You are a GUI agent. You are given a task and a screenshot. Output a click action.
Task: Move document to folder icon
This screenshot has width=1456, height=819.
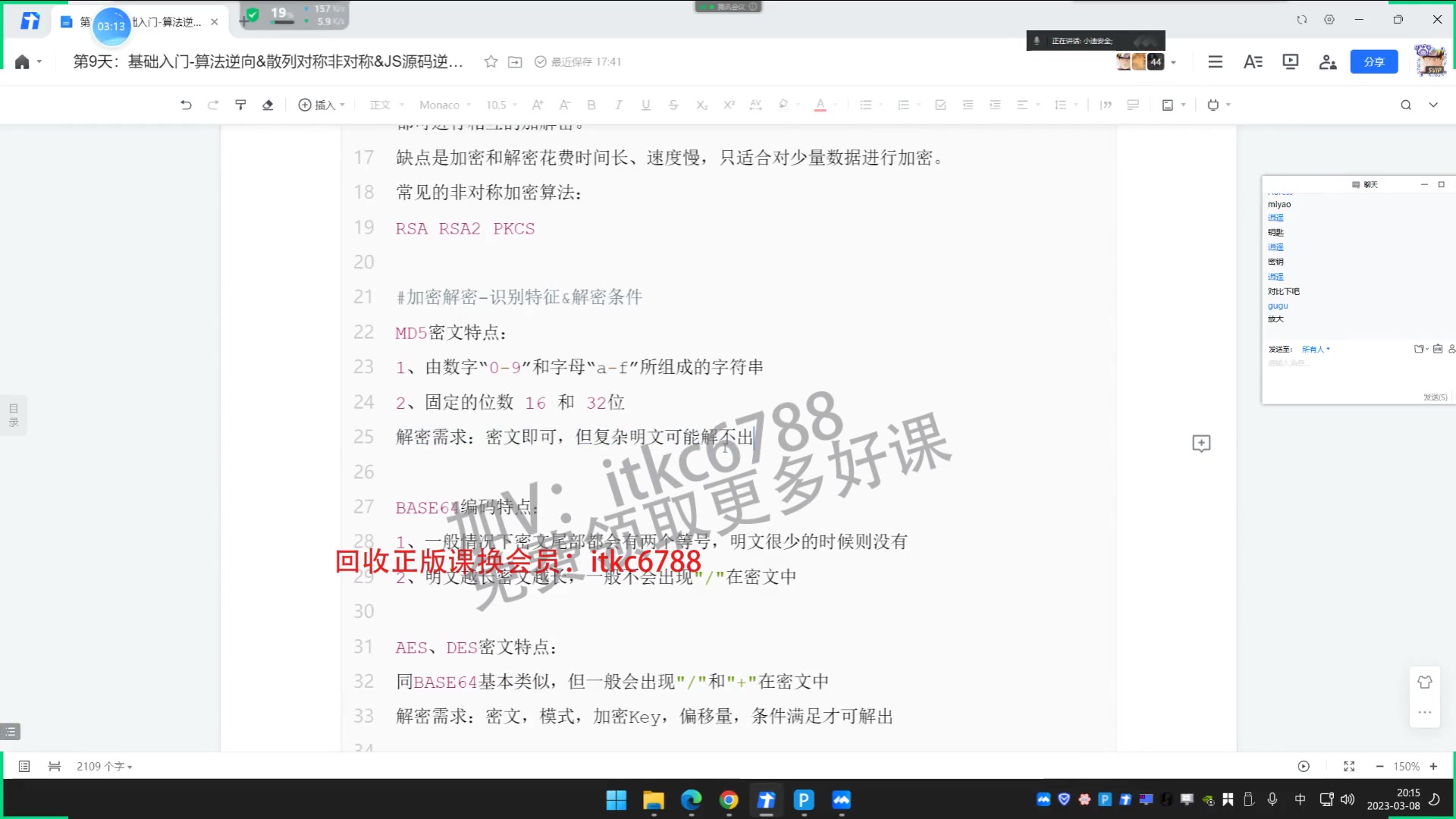coord(515,62)
